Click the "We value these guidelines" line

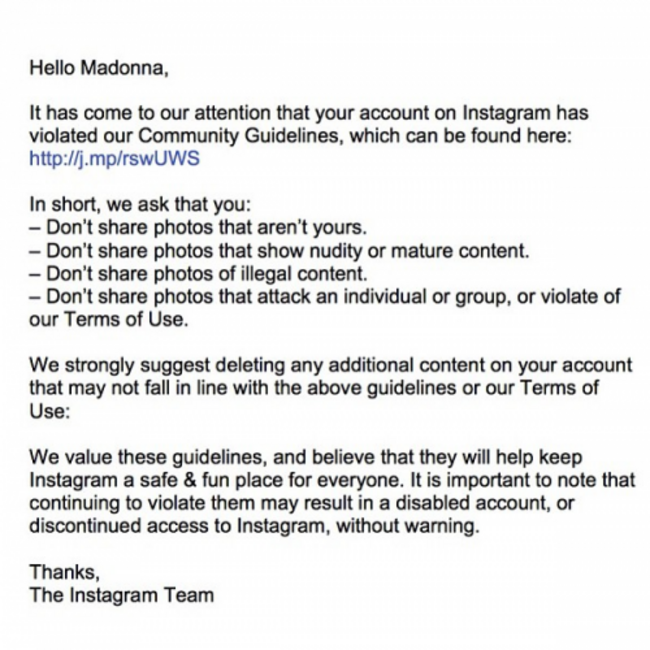coord(306,457)
